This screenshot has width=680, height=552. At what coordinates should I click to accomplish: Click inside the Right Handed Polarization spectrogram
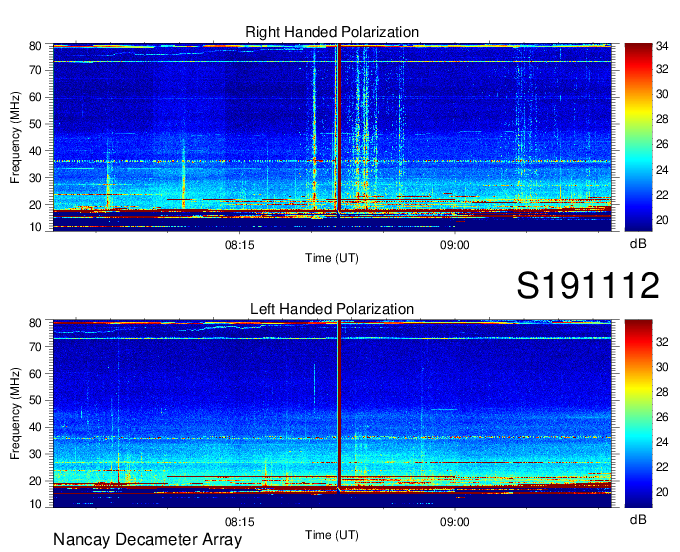pos(332,137)
